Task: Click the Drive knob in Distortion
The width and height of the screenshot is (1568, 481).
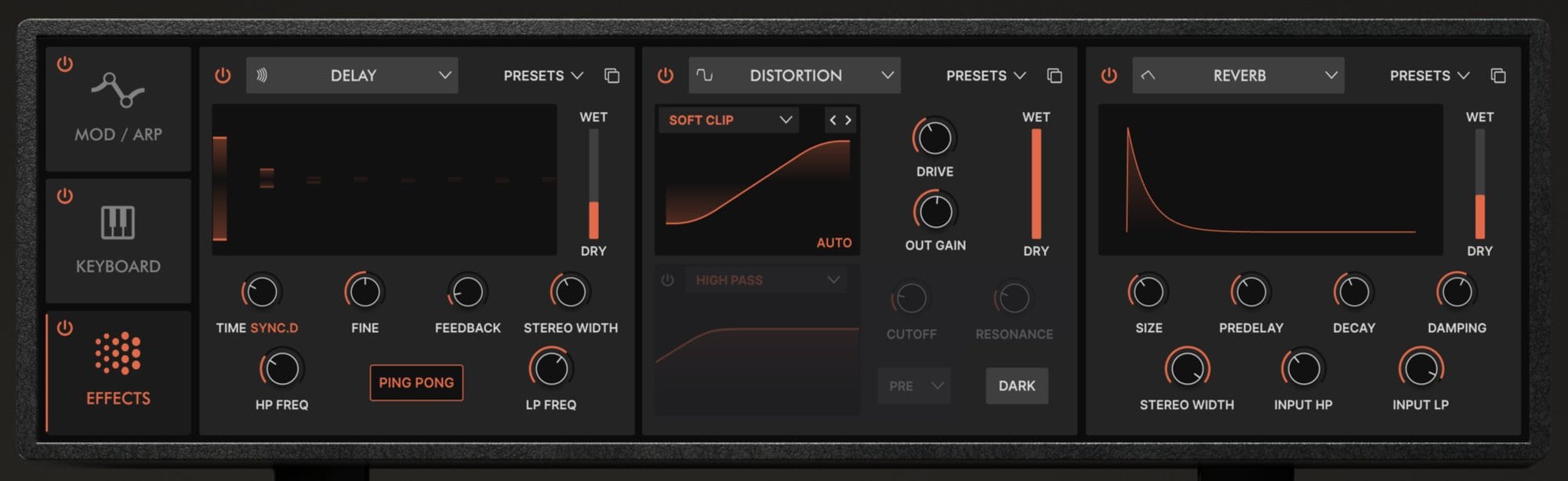Action: tap(935, 139)
